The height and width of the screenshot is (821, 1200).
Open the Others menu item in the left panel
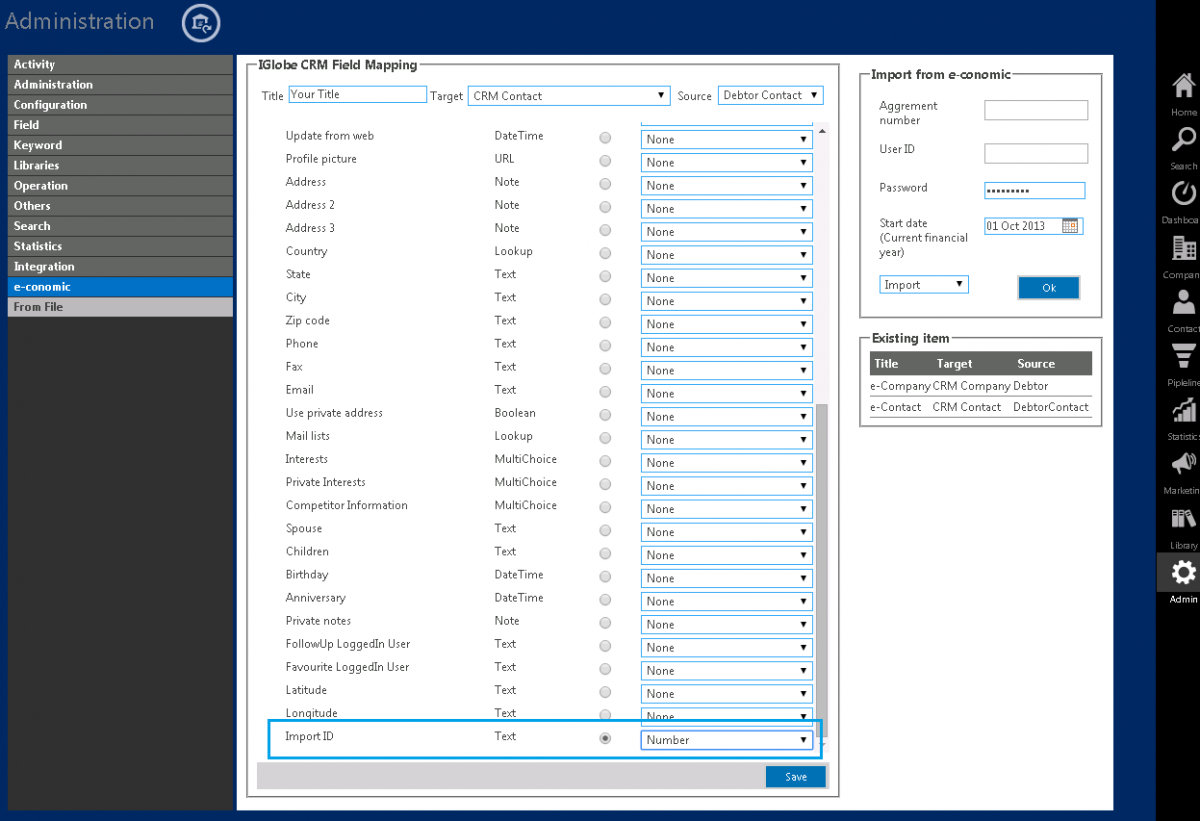(x=120, y=206)
